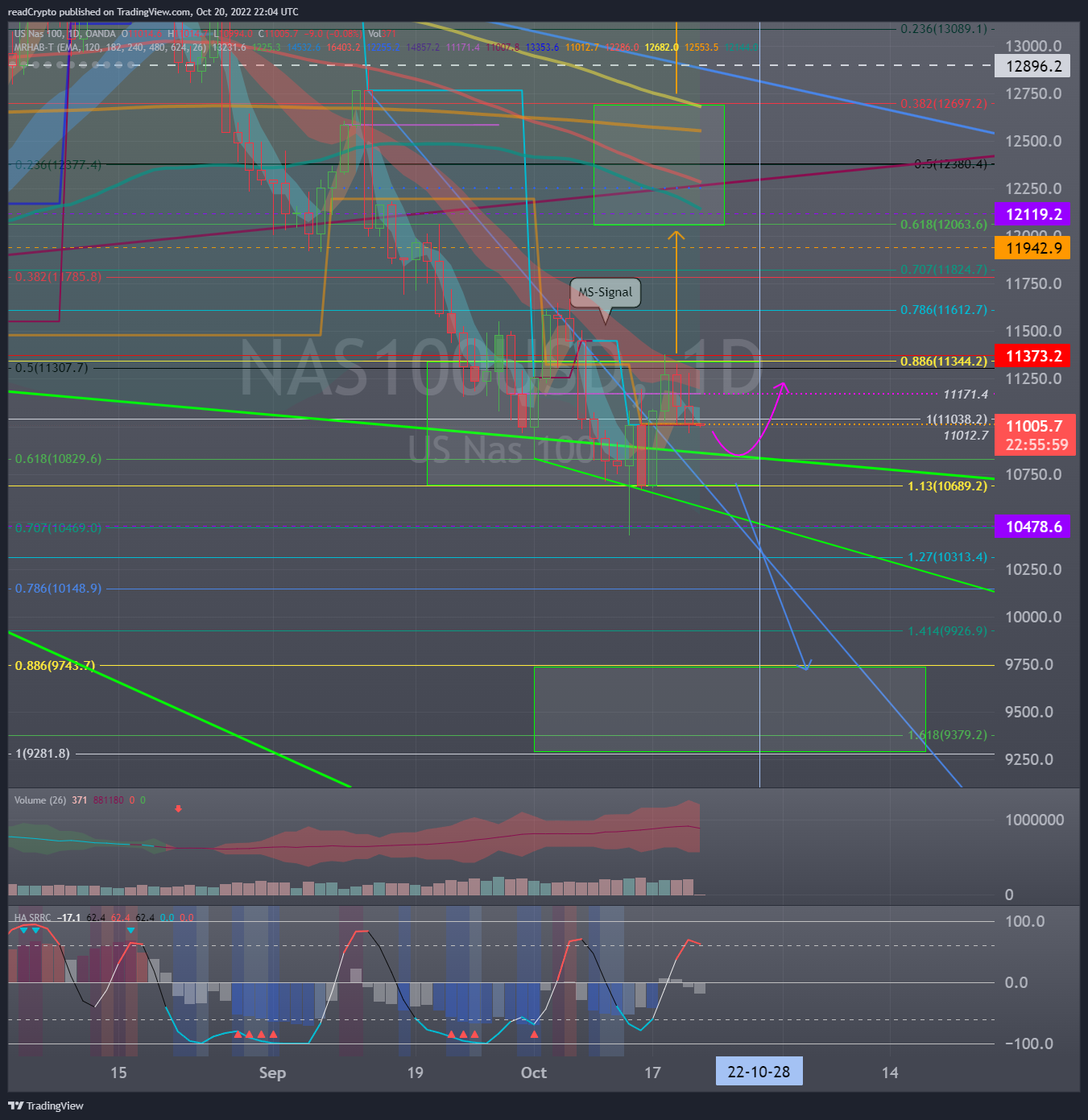Click the 0.618(12063.6) Fibonacci label
This screenshot has width=1088, height=1120.
tap(943, 224)
